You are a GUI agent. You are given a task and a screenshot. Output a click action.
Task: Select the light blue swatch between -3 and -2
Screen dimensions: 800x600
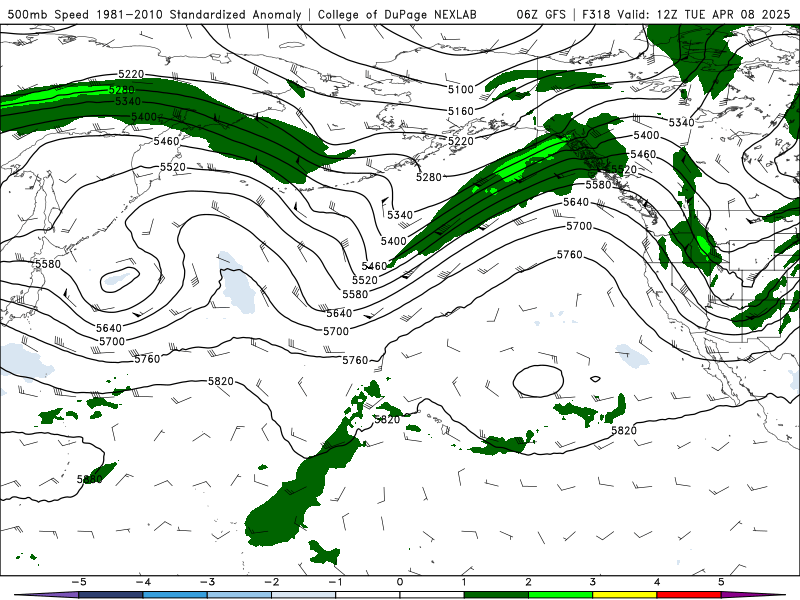pyautogui.click(x=239, y=595)
